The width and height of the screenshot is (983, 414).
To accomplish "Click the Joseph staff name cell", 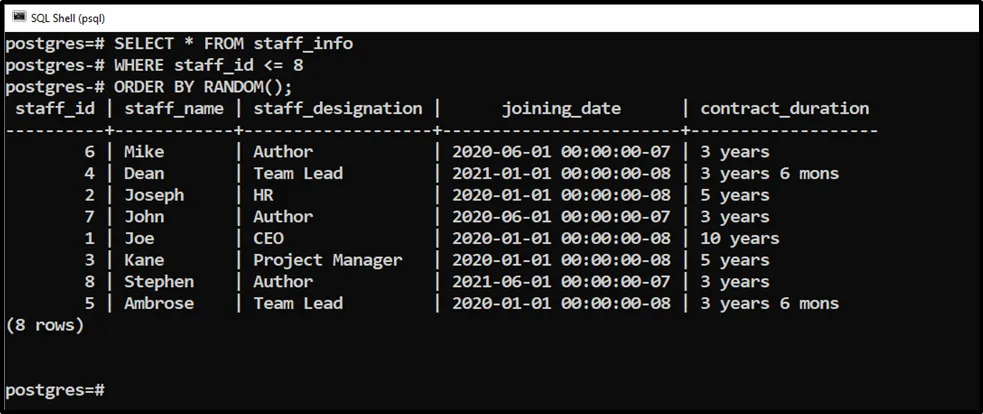I will coord(154,195).
